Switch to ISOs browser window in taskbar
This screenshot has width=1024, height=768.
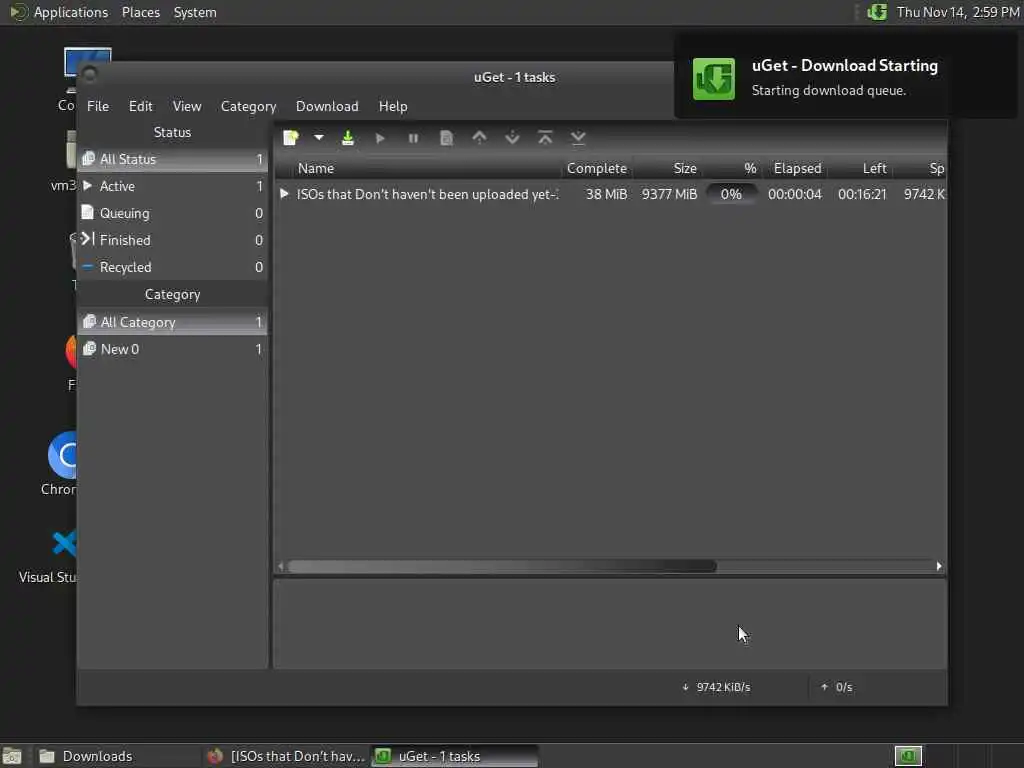(x=286, y=756)
